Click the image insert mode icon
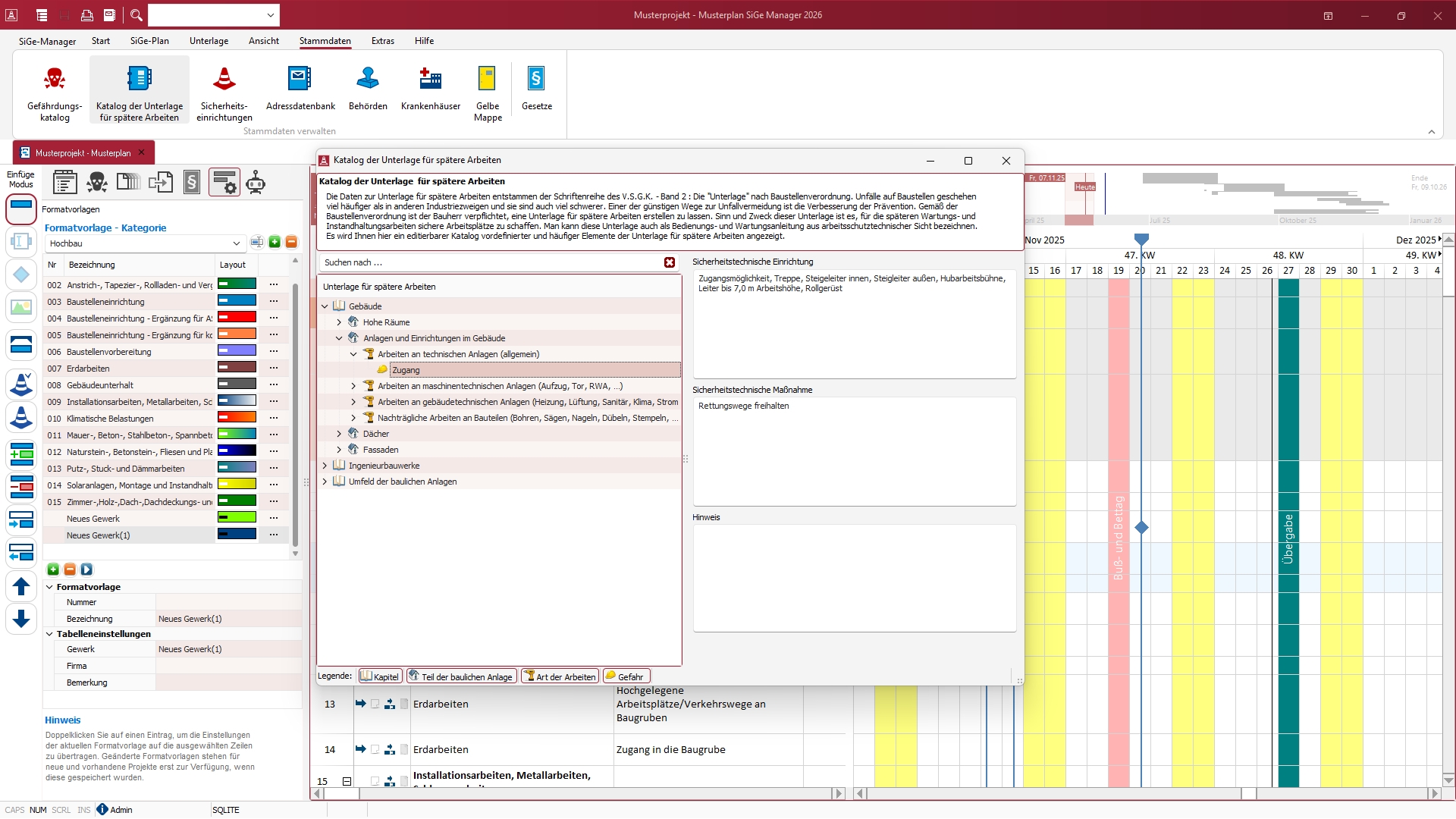Image resolution: width=1456 pixels, height=819 pixels. click(x=21, y=307)
